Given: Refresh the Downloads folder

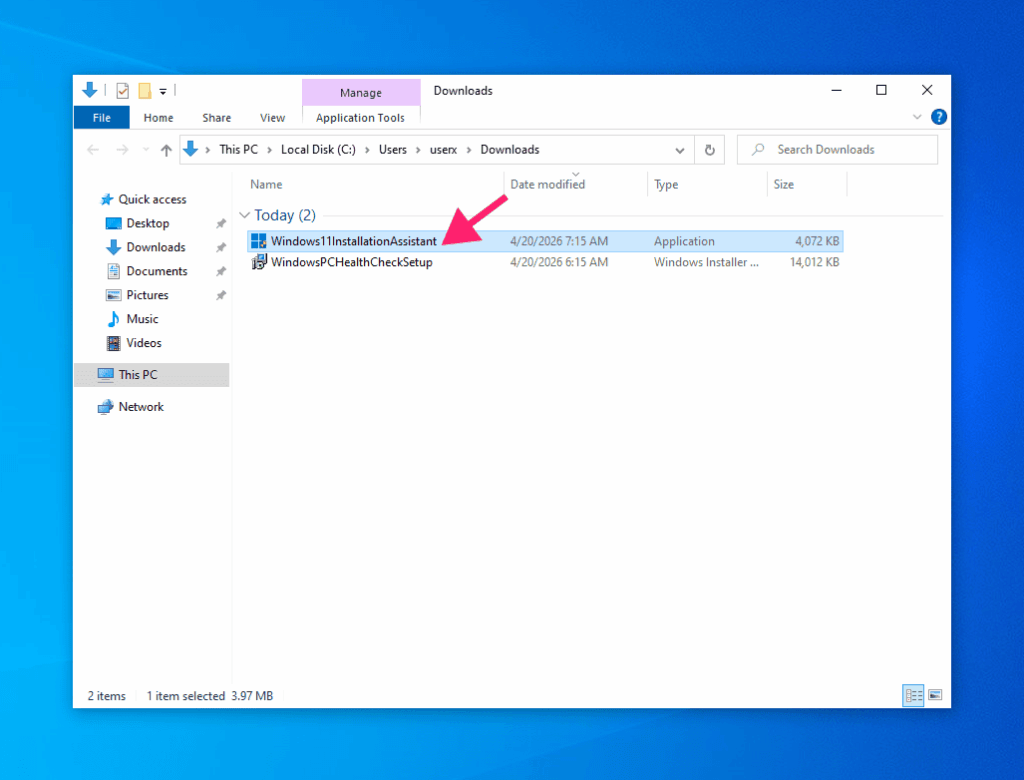Looking at the screenshot, I should (709, 150).
